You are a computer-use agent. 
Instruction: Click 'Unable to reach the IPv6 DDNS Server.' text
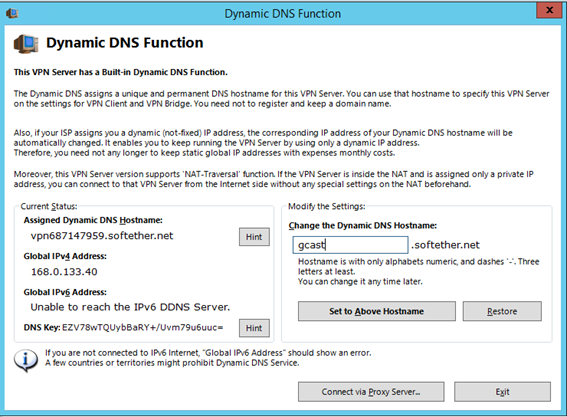pyautogui.click(x=130, y=307)
